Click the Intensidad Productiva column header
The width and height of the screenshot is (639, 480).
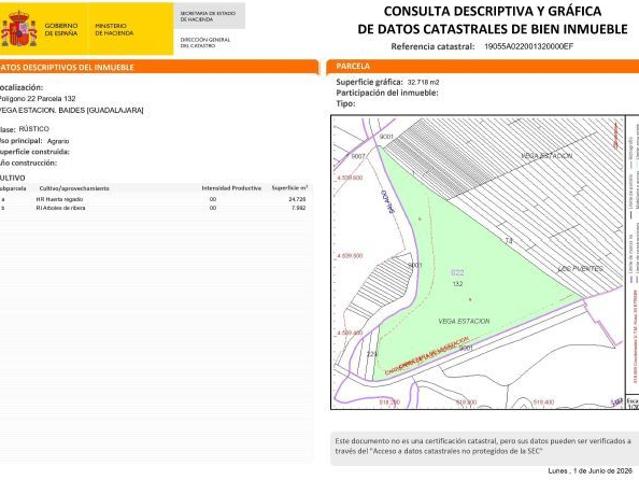click(231, 188)
